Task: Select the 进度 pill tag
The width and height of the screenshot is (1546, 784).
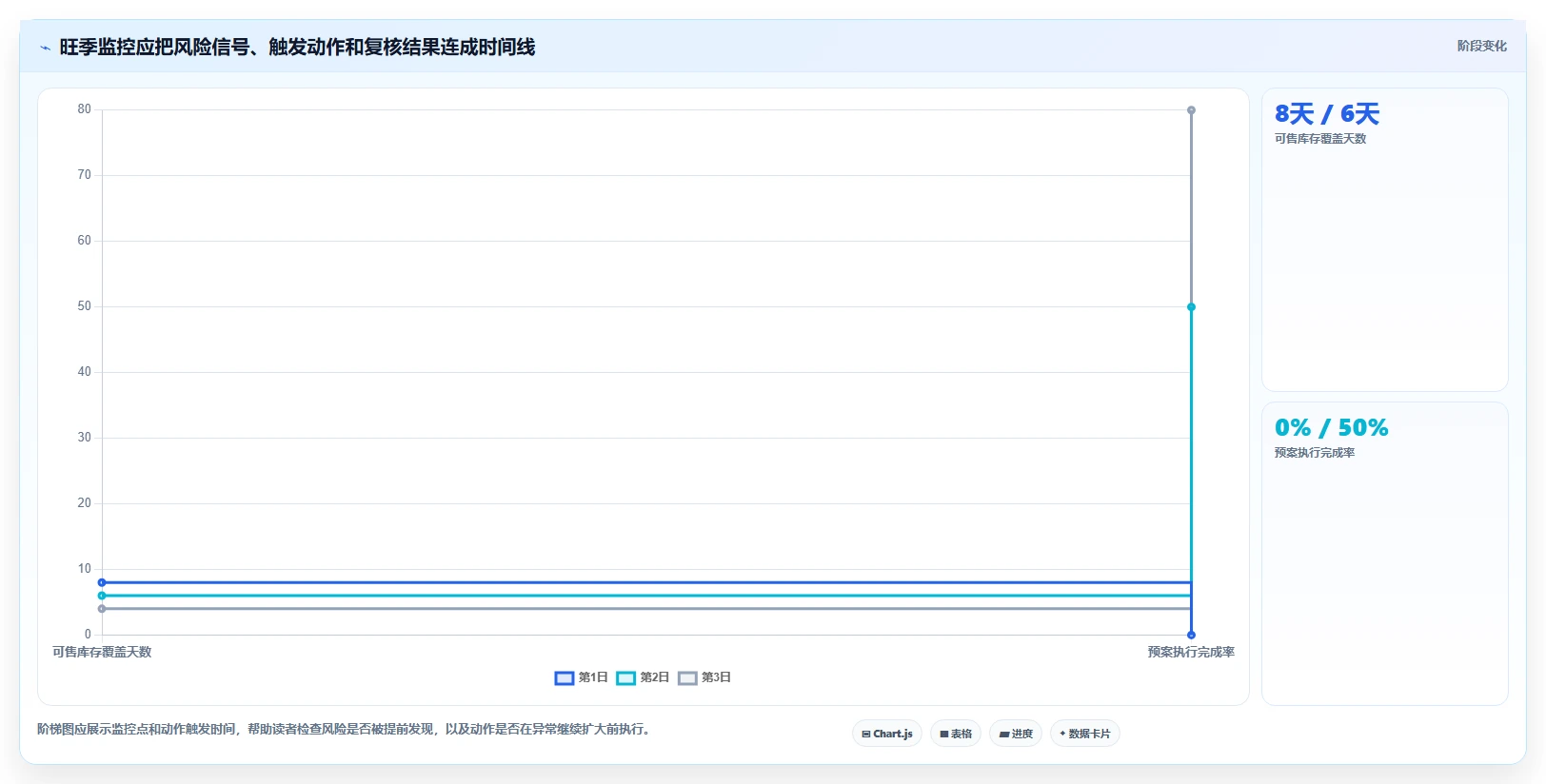Action: tap(1016, 734)
